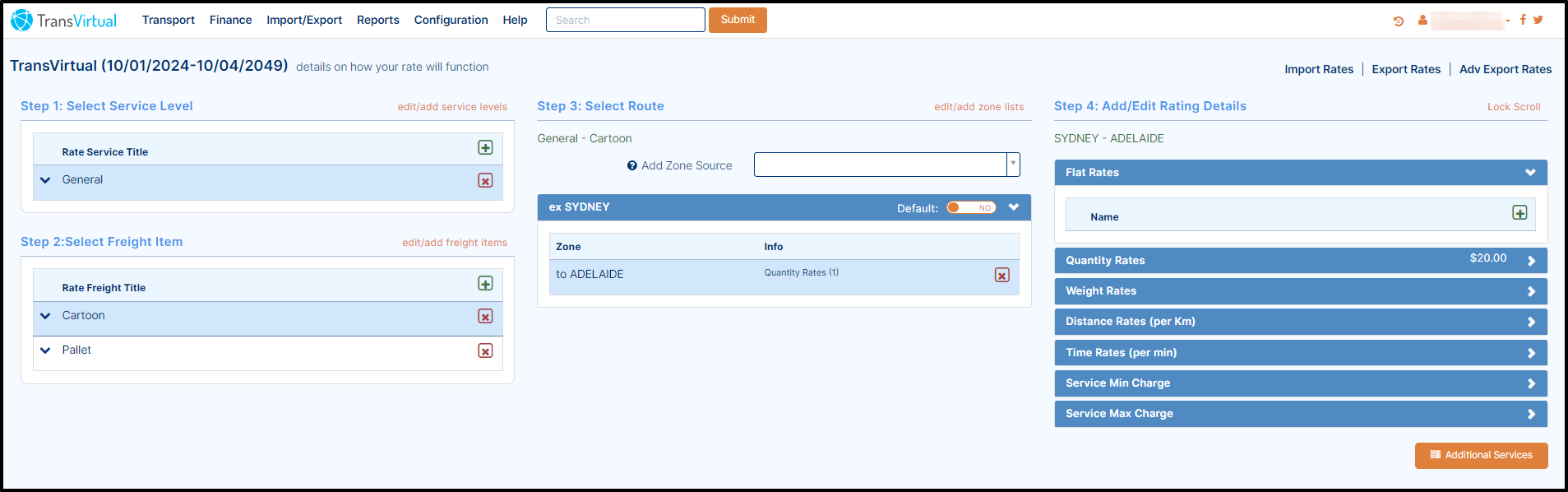This screenshot has width=1568, height=492.
Task: Add a new Rate Freight Title entry
Action: click(x=485, y=283)
